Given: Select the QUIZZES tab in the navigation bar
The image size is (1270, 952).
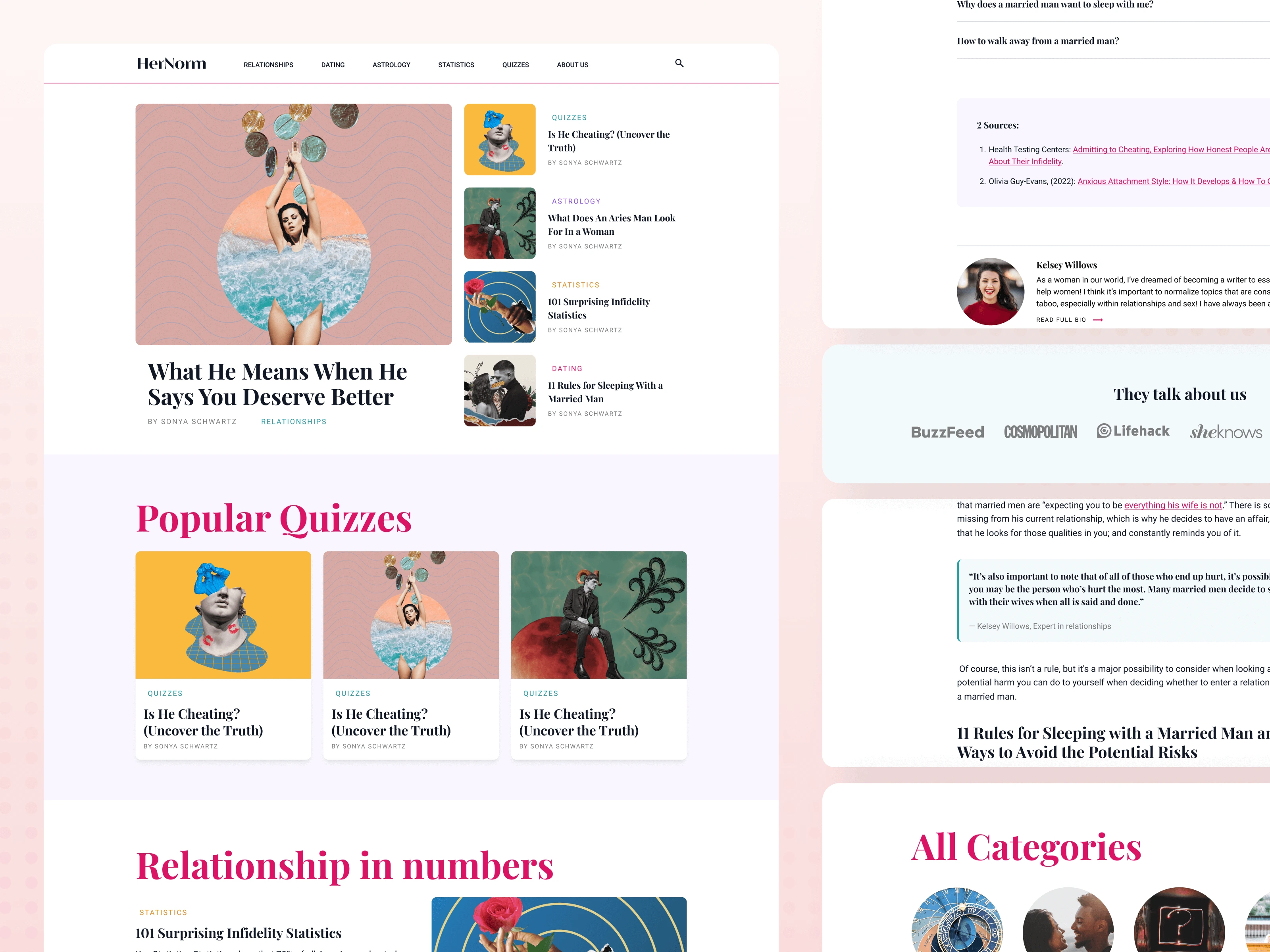Looking at the screenshot, I should pyautogui.click(x=516, y=64).
